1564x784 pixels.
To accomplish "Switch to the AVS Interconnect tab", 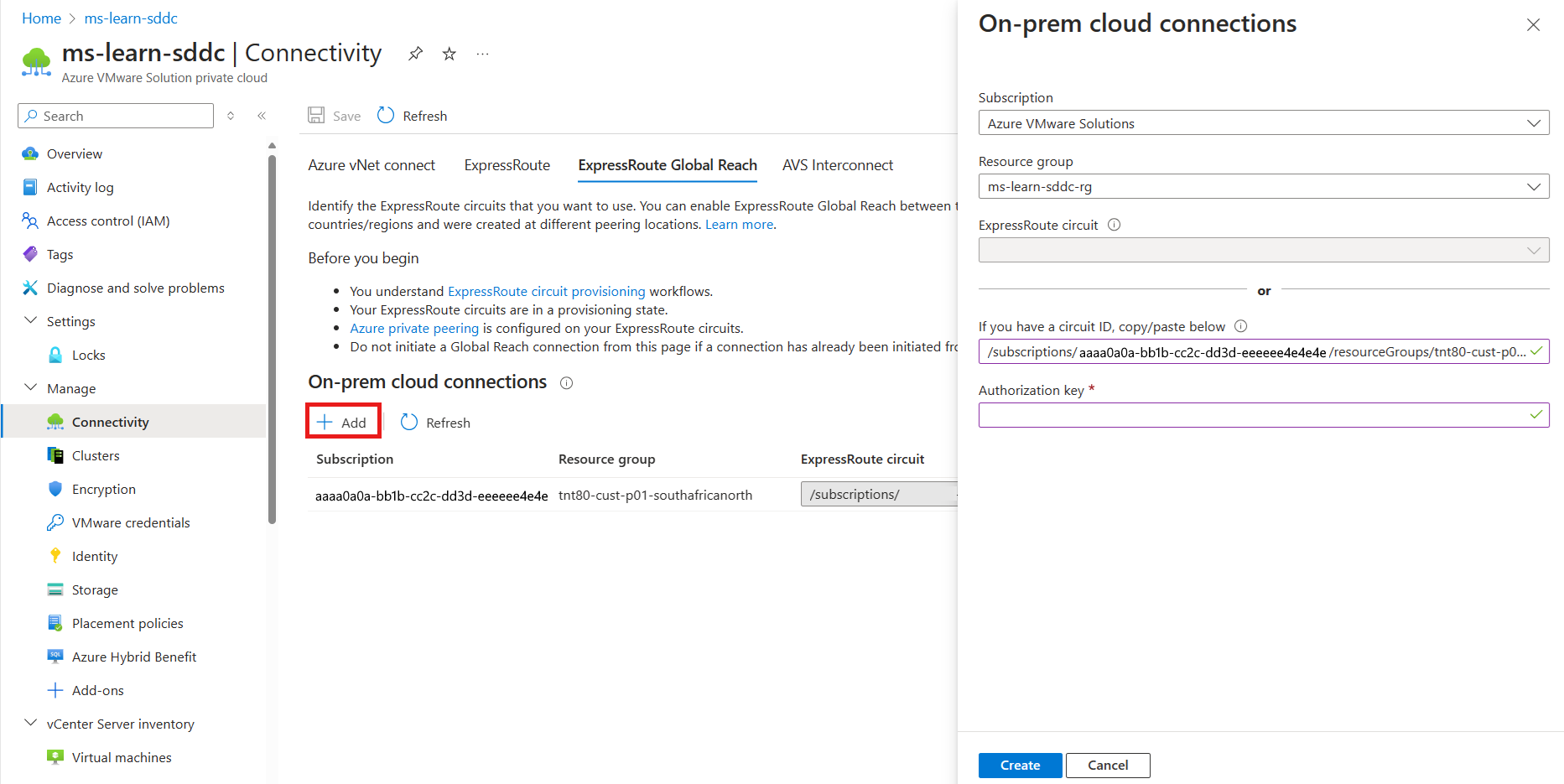I will click(x=838, y=165).
